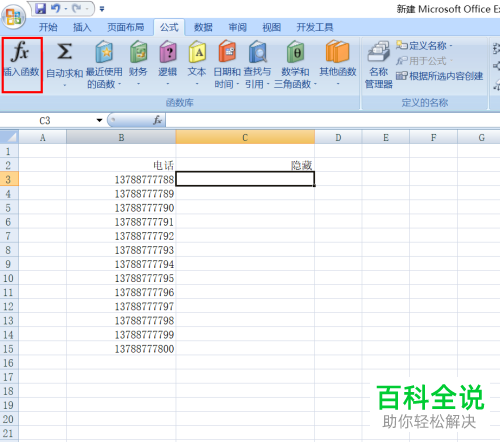Select cell with 13788777798

pos(121,320)
